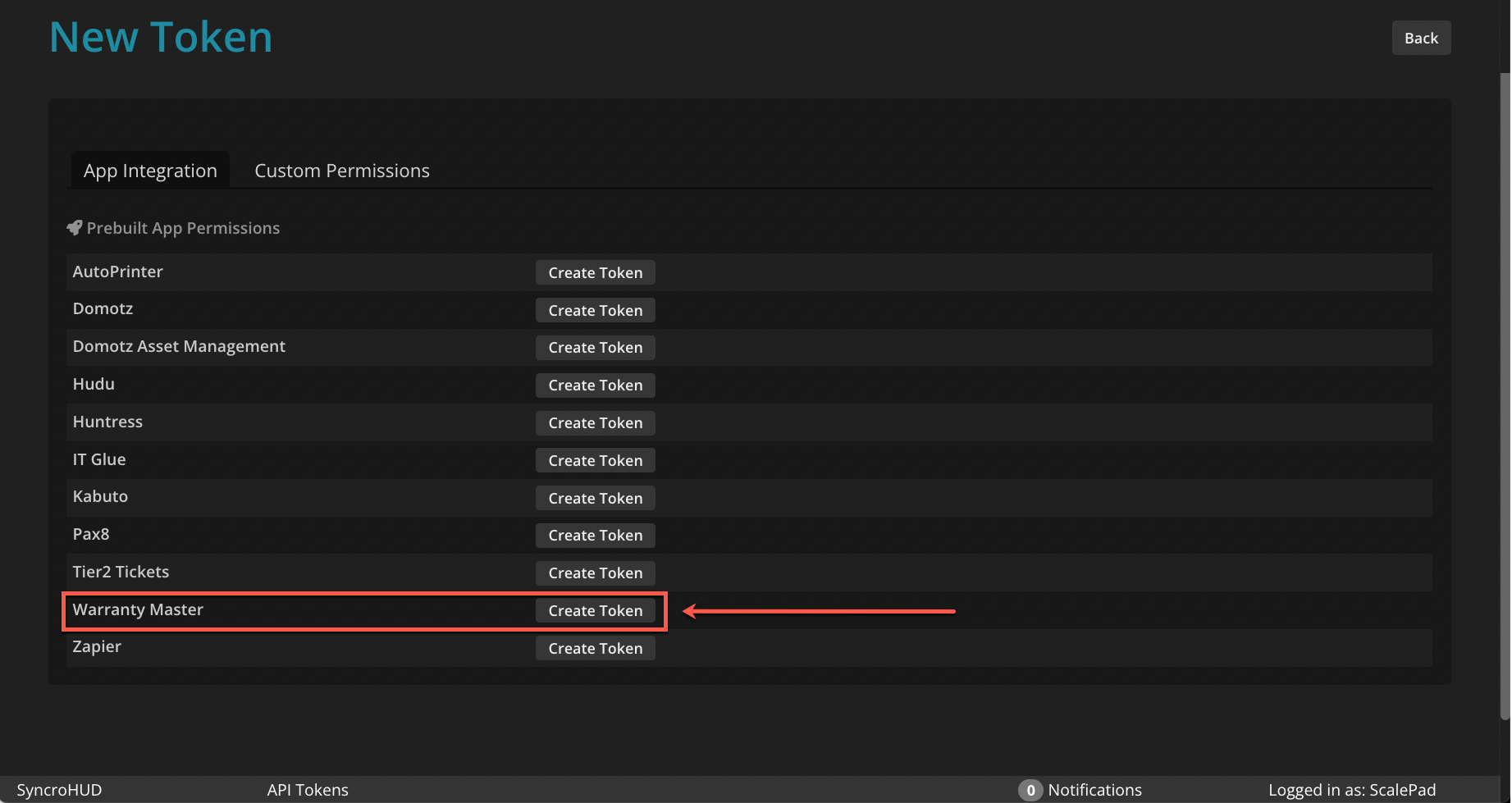Select the Zapier row label
This screenshot has width=1512, height=803.
coord(97,646)
